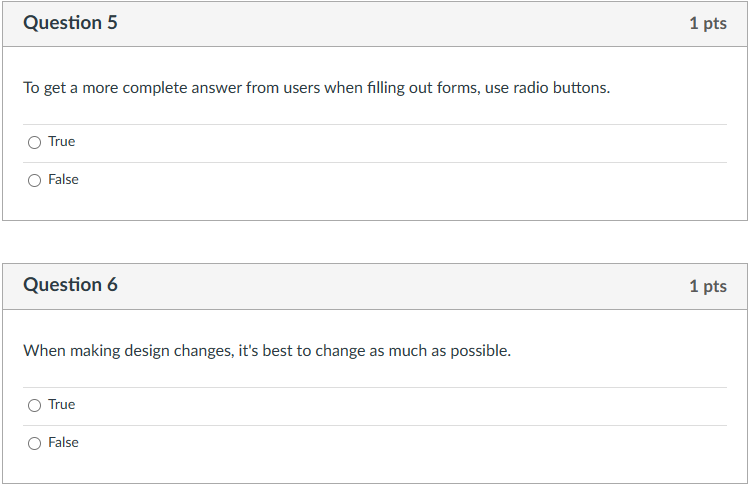Choose False radio button in Question 5
This screenshot has height=487, width=754.
point(34,180)
